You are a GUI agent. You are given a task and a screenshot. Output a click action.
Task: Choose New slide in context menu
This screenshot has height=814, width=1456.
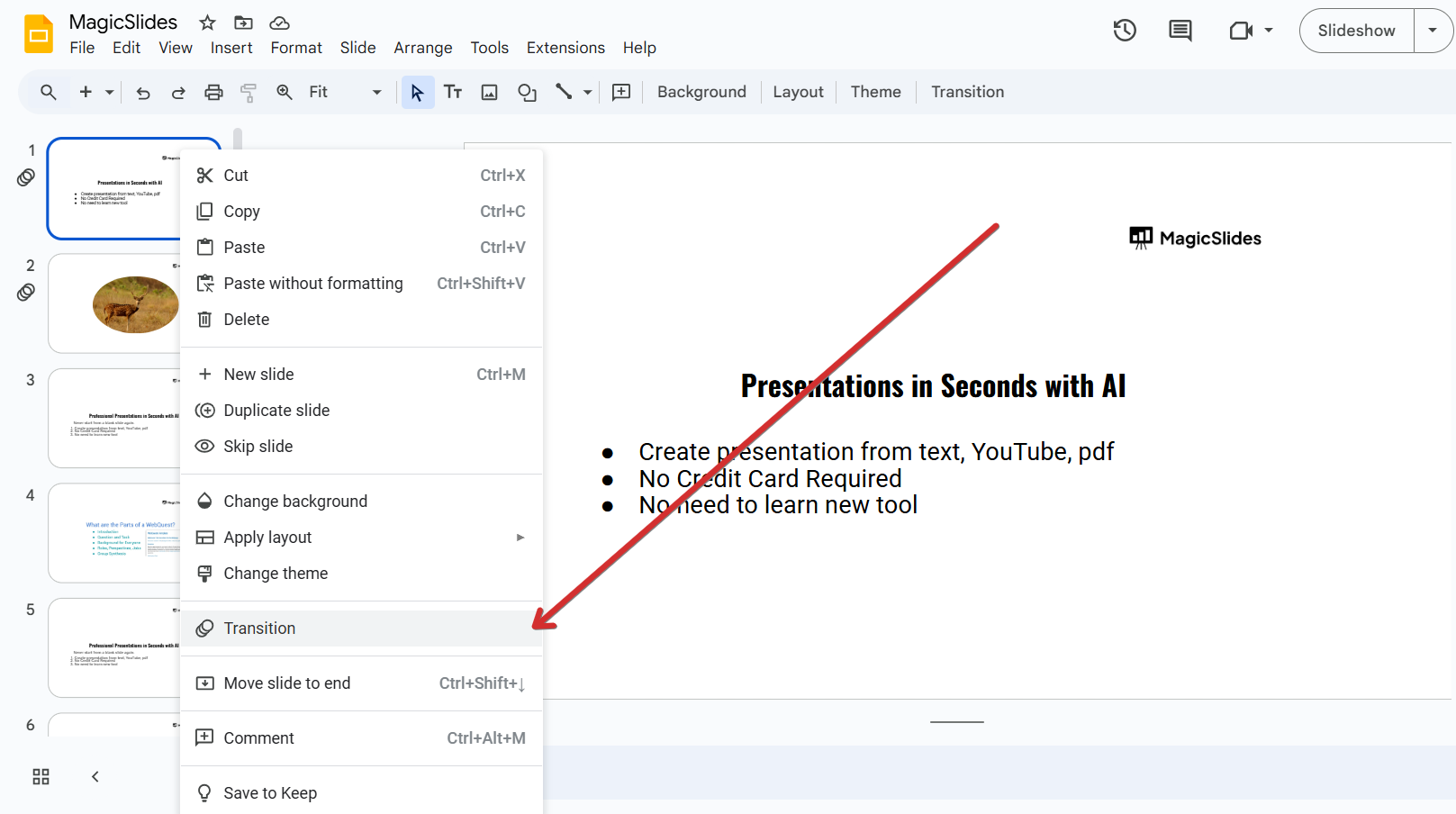click(x=361, y=375)
